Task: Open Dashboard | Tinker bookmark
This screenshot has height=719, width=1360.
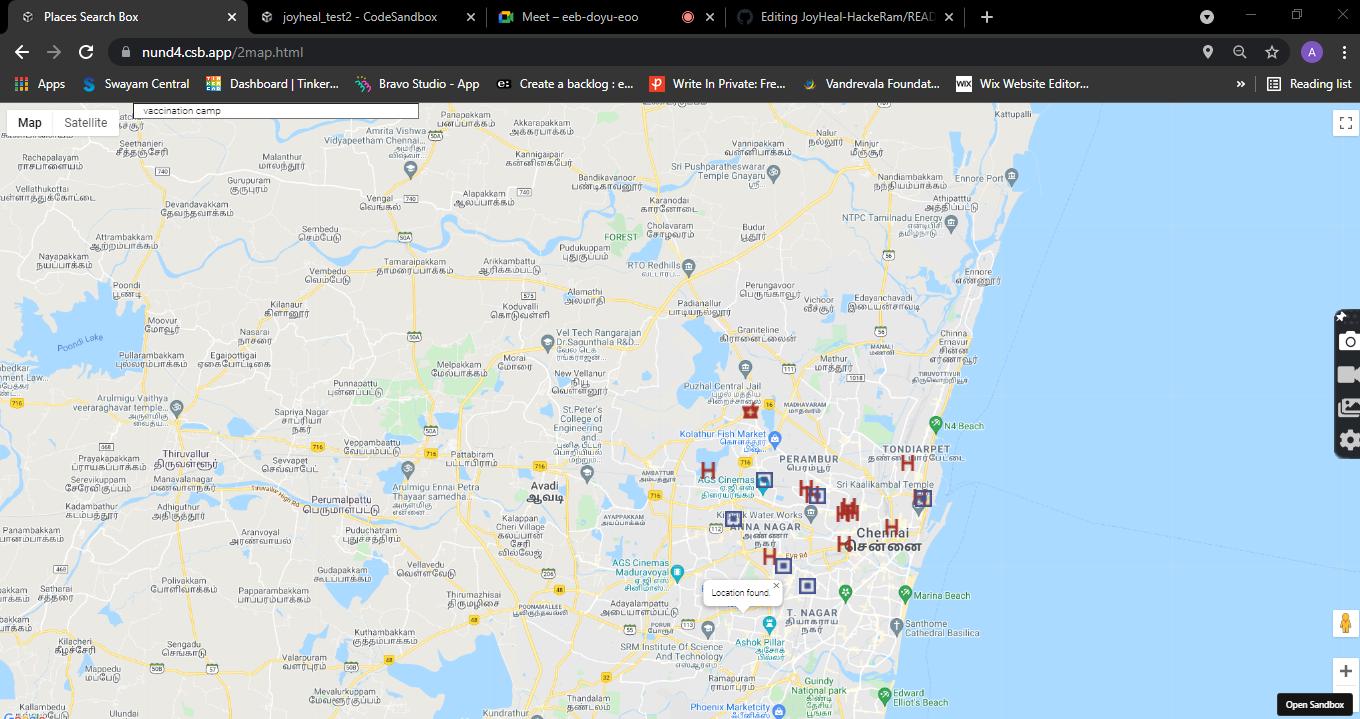Action: [272, 84]
